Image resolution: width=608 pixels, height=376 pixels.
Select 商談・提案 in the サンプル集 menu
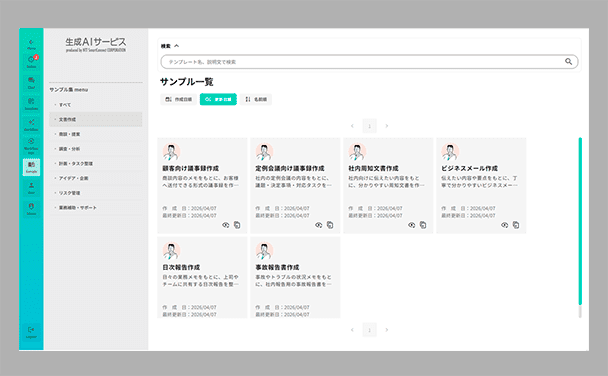(96, 134)
